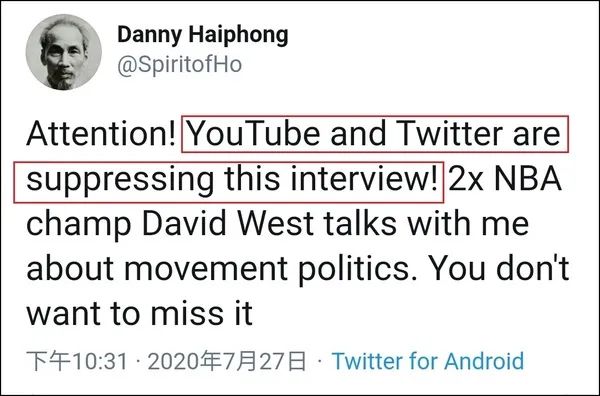Click the Danny Haiphong display name

[x=203, y=35]
